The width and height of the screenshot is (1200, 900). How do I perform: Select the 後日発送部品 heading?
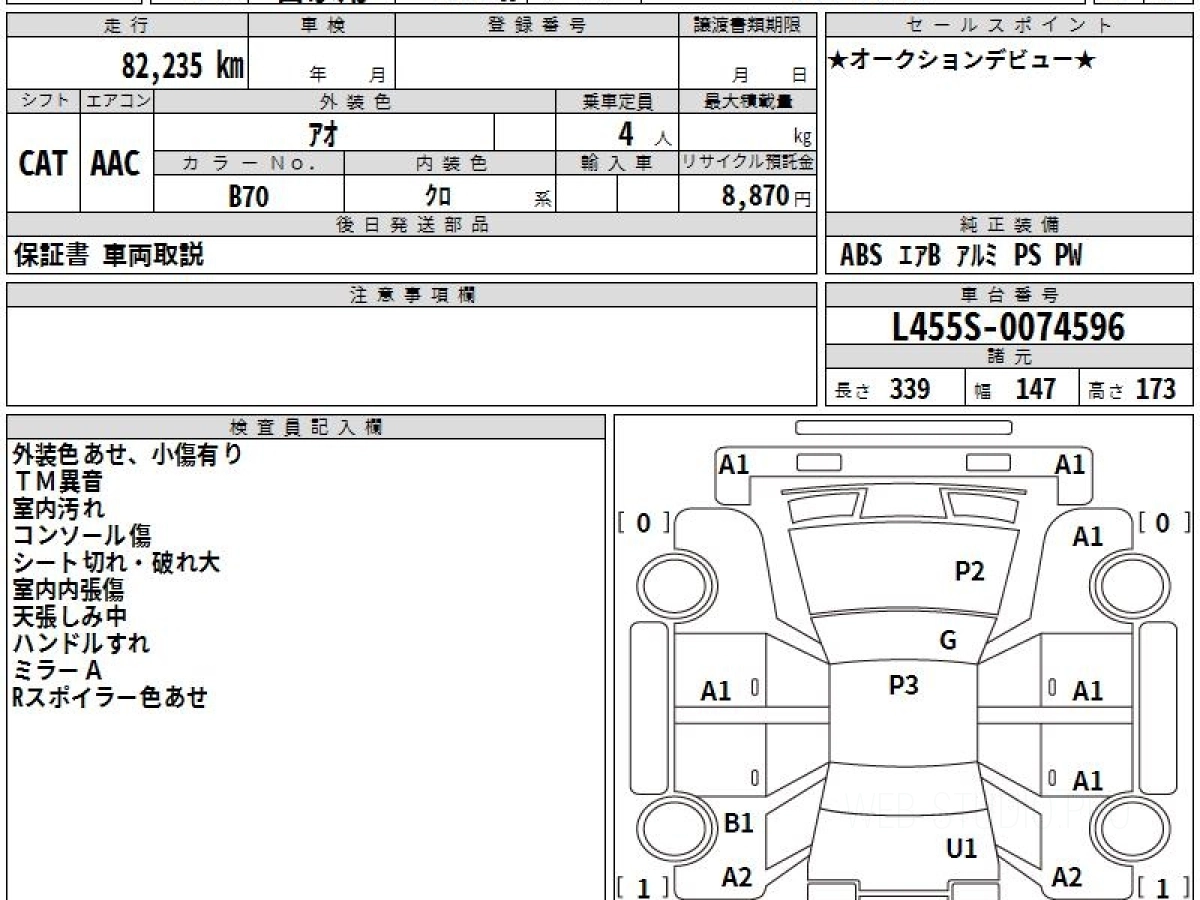(411, 225)
